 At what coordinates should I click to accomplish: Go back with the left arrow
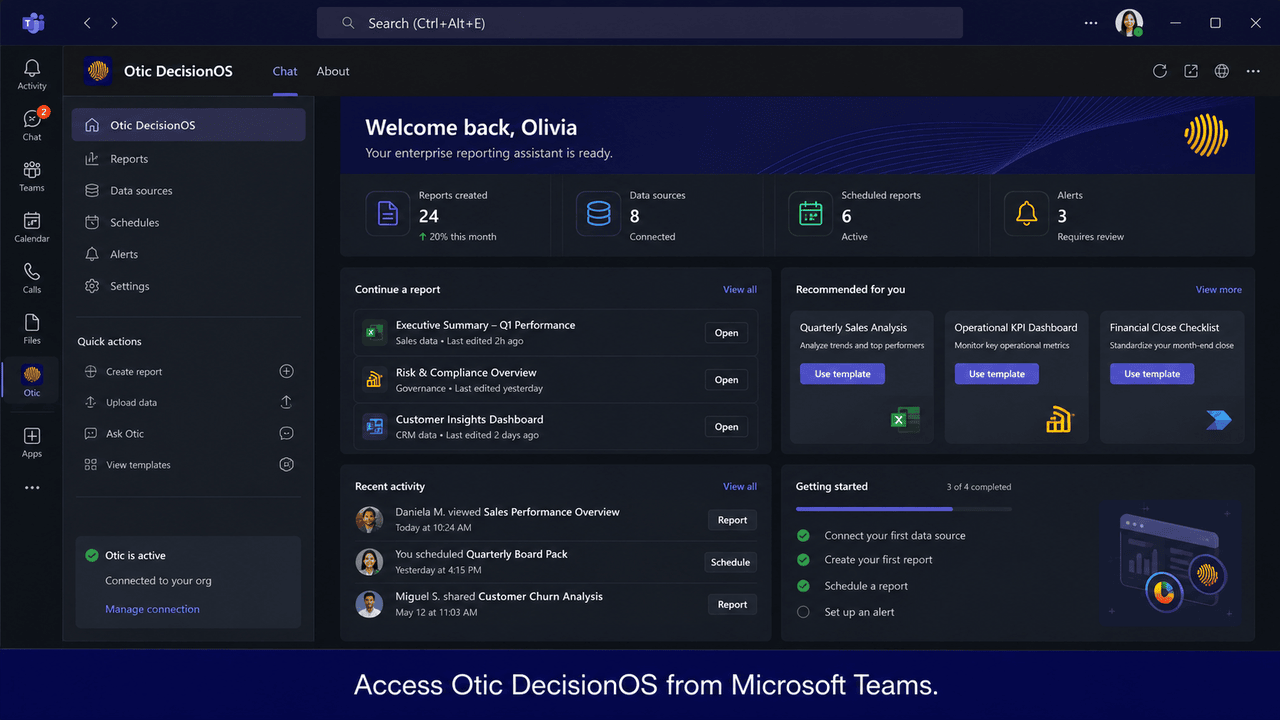[x=88, y=23]
